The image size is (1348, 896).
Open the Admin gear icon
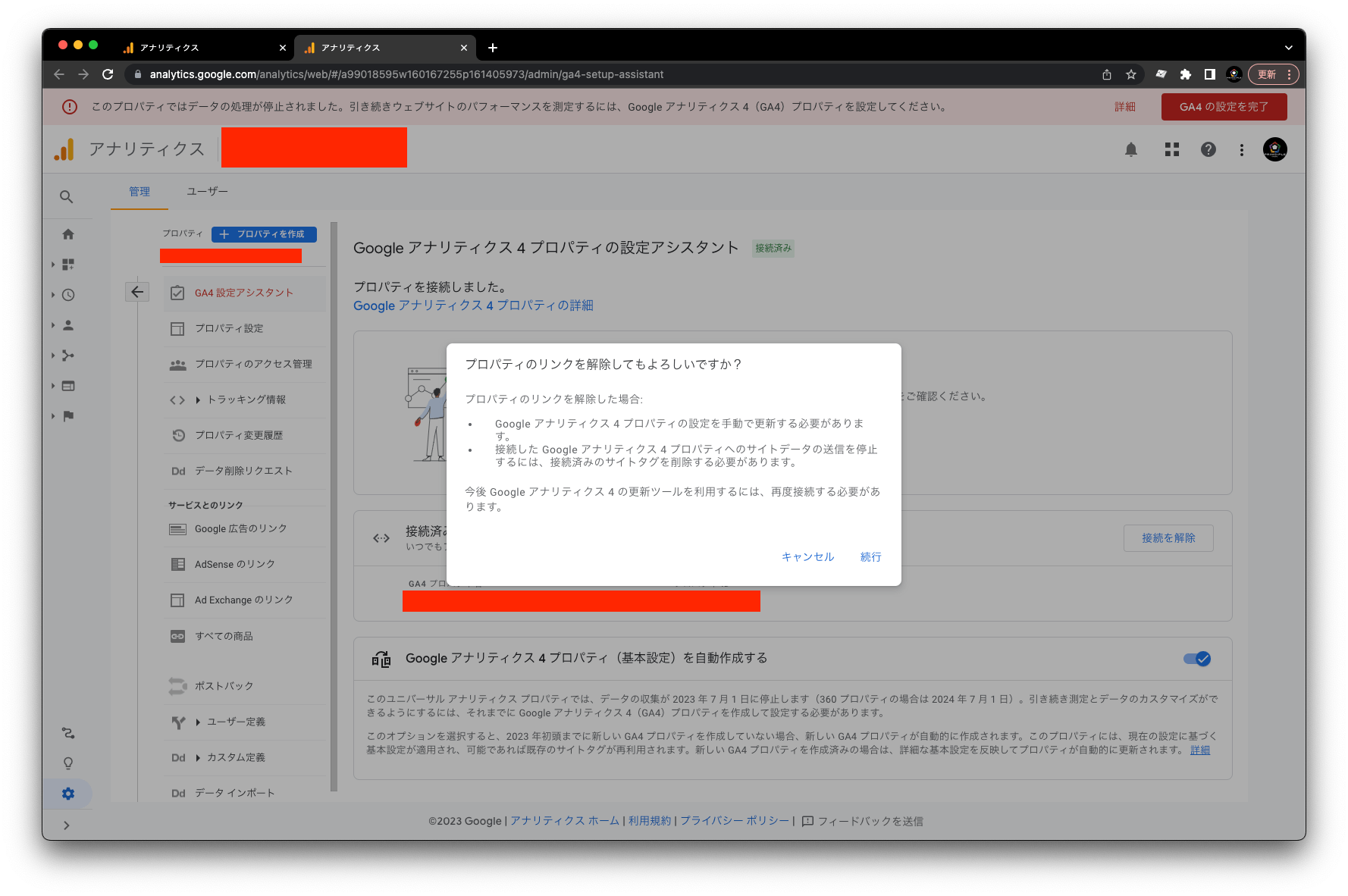[x=68, y=794]
